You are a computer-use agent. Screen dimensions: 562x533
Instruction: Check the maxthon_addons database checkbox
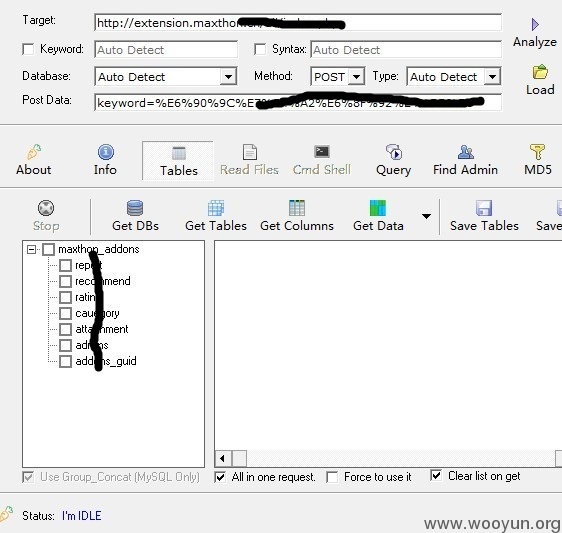tap(48, 249)
